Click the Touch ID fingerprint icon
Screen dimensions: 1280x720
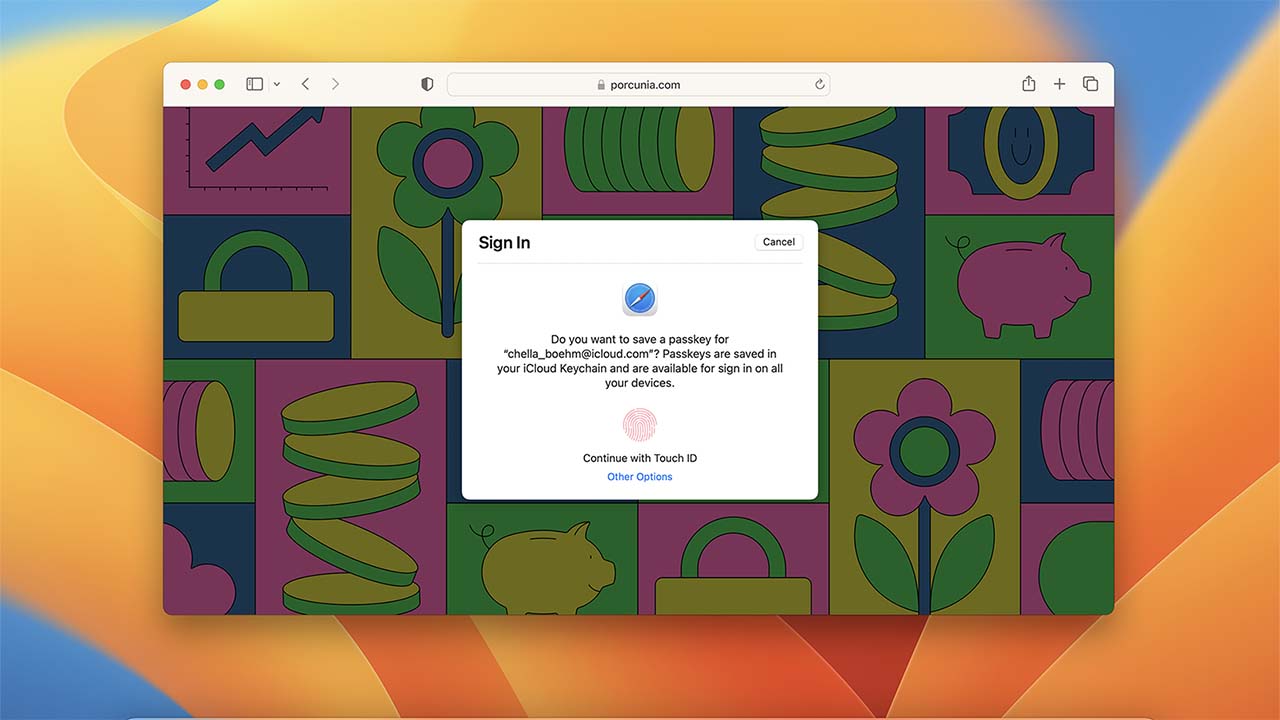640,424
